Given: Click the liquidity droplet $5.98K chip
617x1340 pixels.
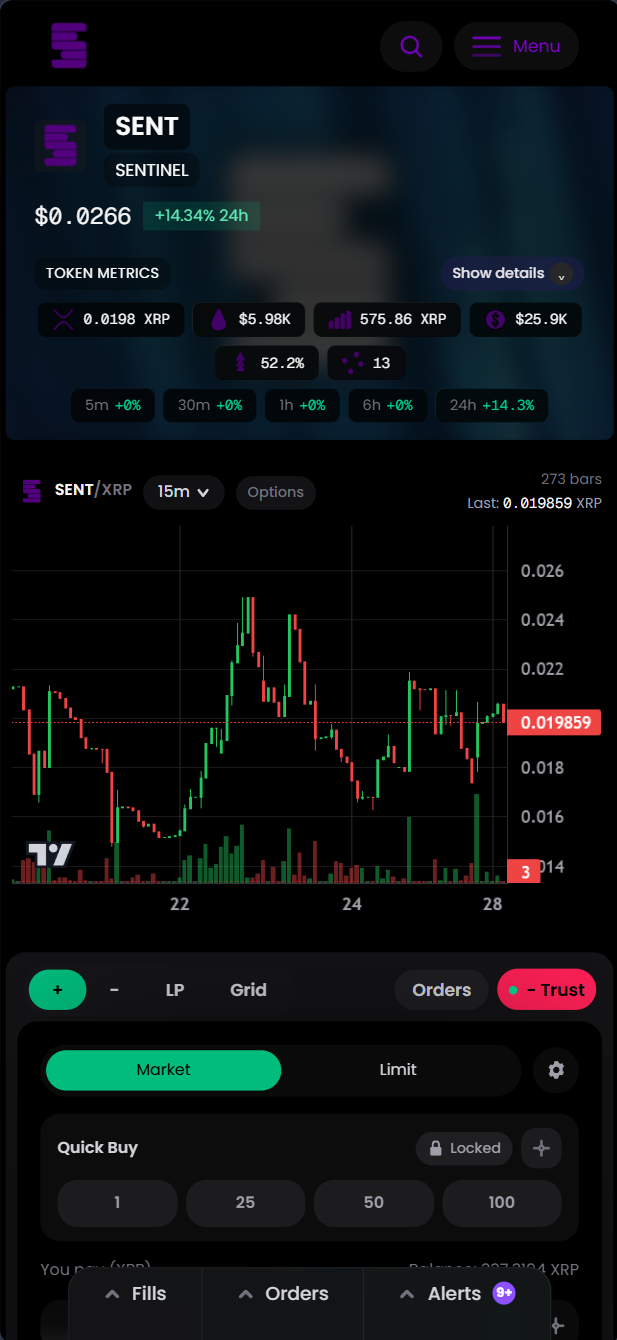Looking at the screenshot, I should pos(250,320).
